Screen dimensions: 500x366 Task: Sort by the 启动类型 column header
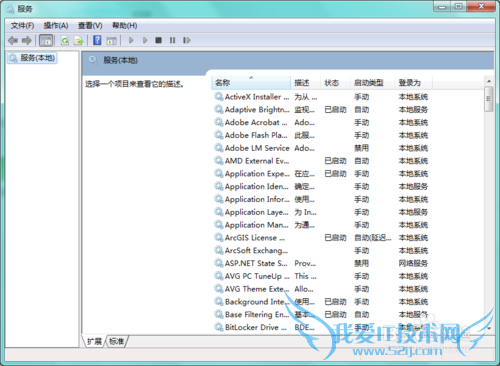[x=372, y=83]
